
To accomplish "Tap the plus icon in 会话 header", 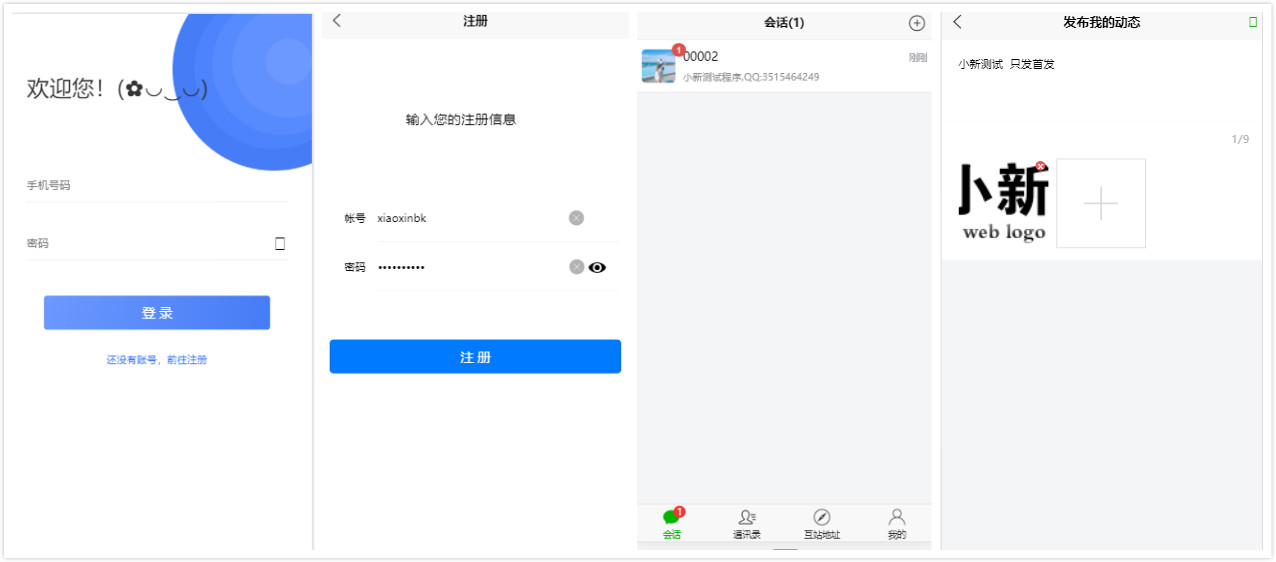I will tap(916, 23).
